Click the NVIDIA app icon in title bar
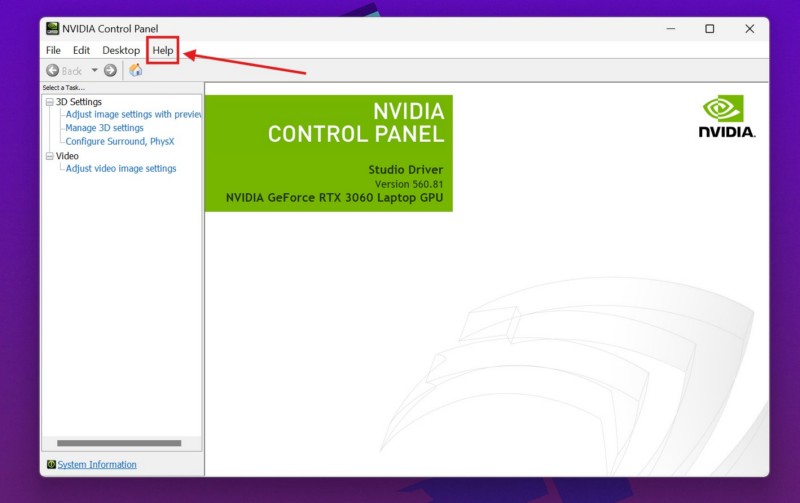The height and width of the screenshot is (503, 800). (53, 29)
